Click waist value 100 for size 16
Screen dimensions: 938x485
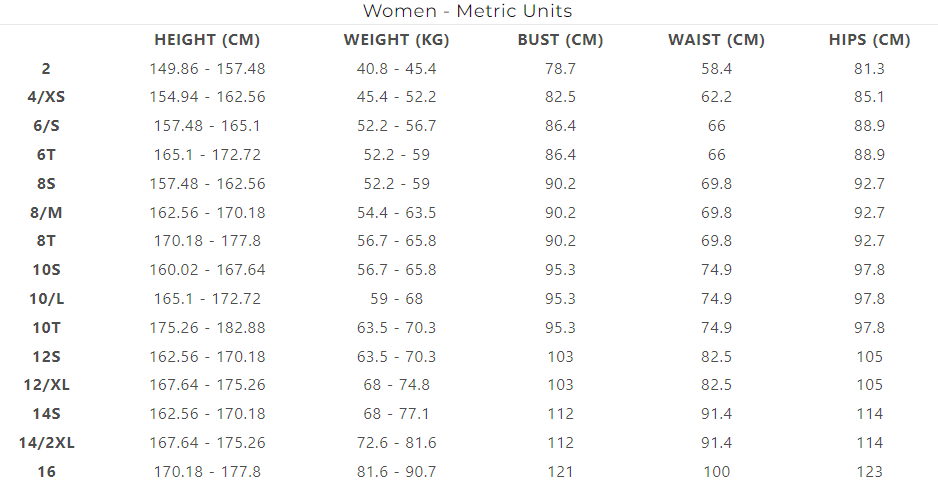pos(716,471)
